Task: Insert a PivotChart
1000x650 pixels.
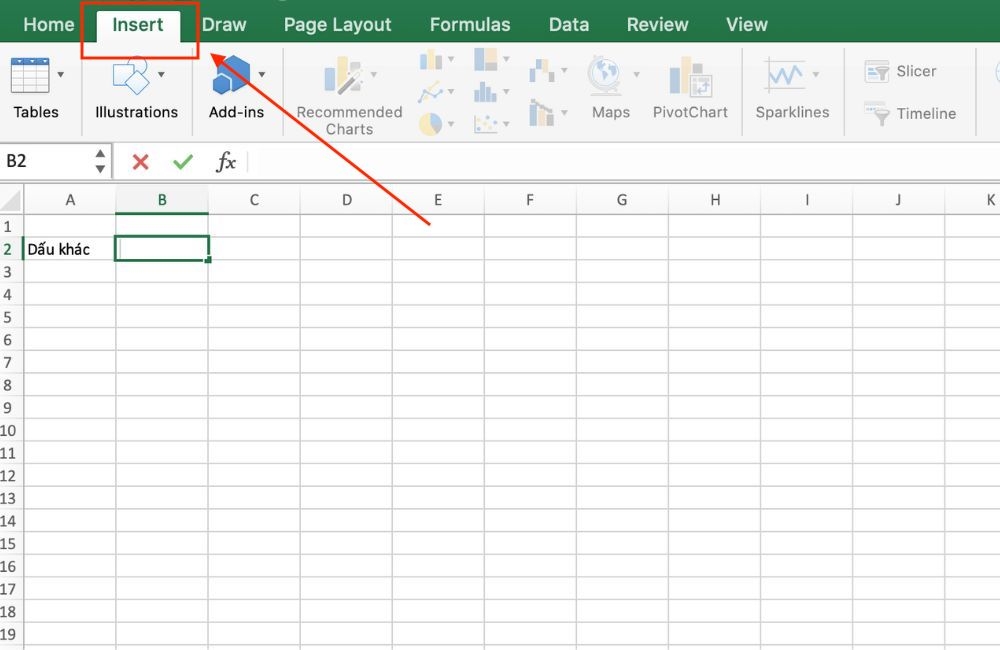Action: coord(690,88)
